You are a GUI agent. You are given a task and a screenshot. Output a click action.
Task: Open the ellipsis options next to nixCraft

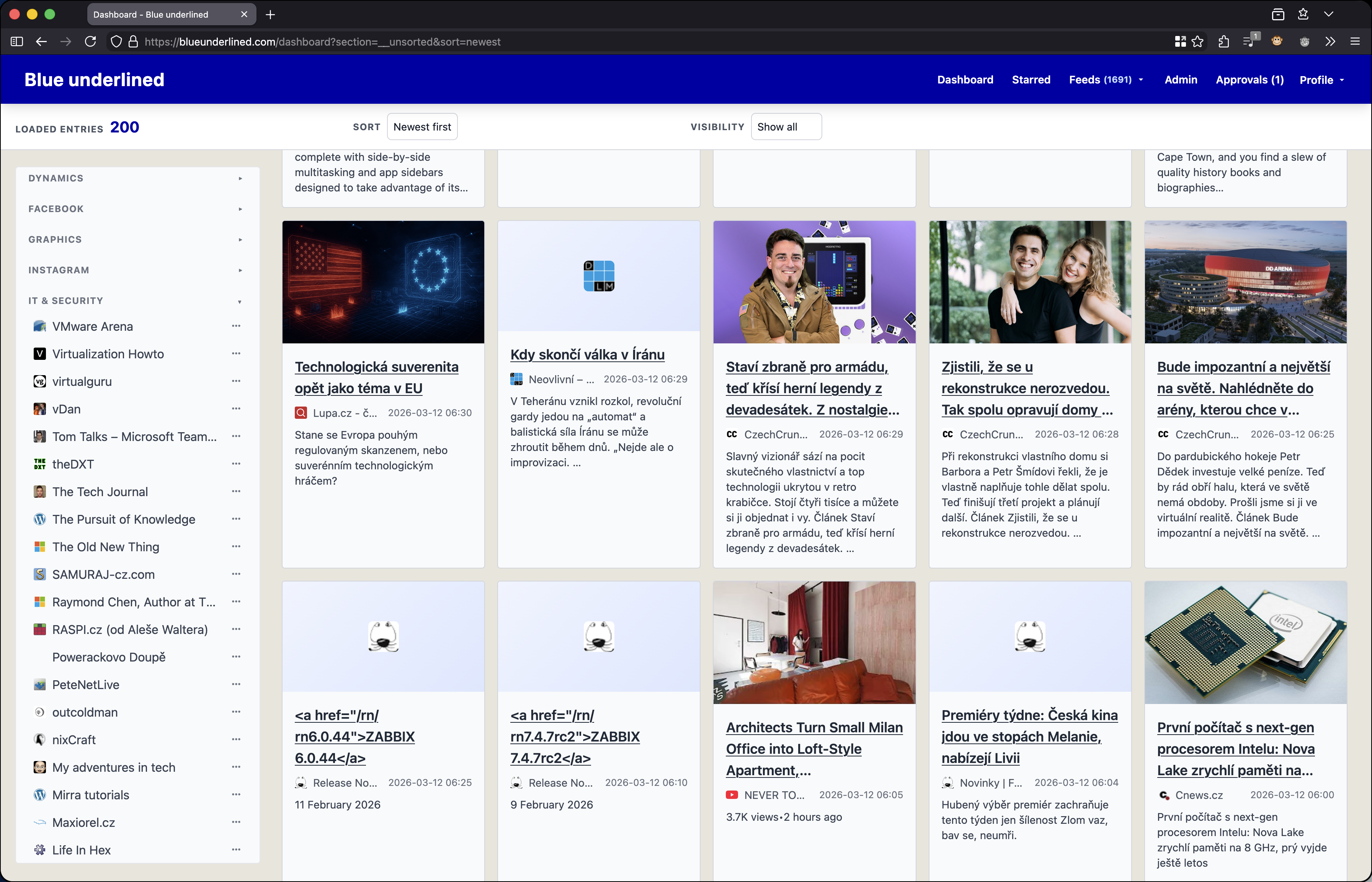(237, 739)
